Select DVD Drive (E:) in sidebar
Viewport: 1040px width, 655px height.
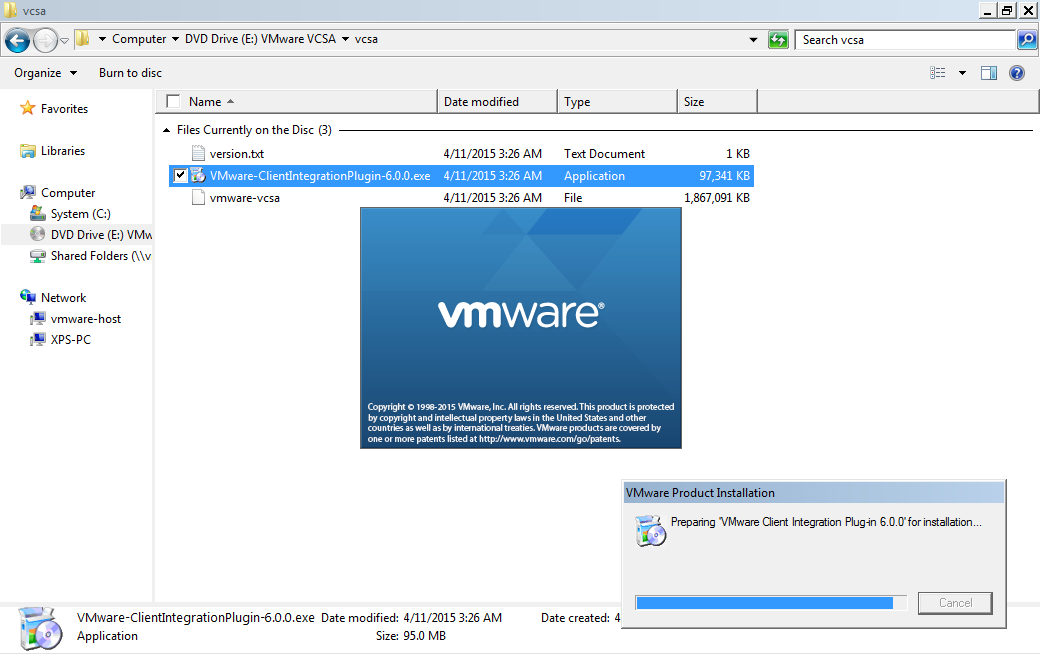(101, 235)
